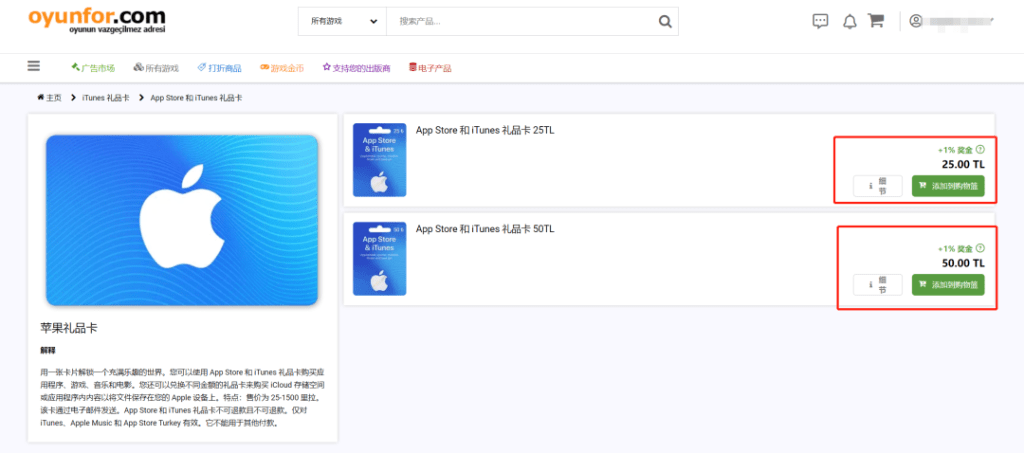Add the 25TL card to basket

[x=948, y=186]
